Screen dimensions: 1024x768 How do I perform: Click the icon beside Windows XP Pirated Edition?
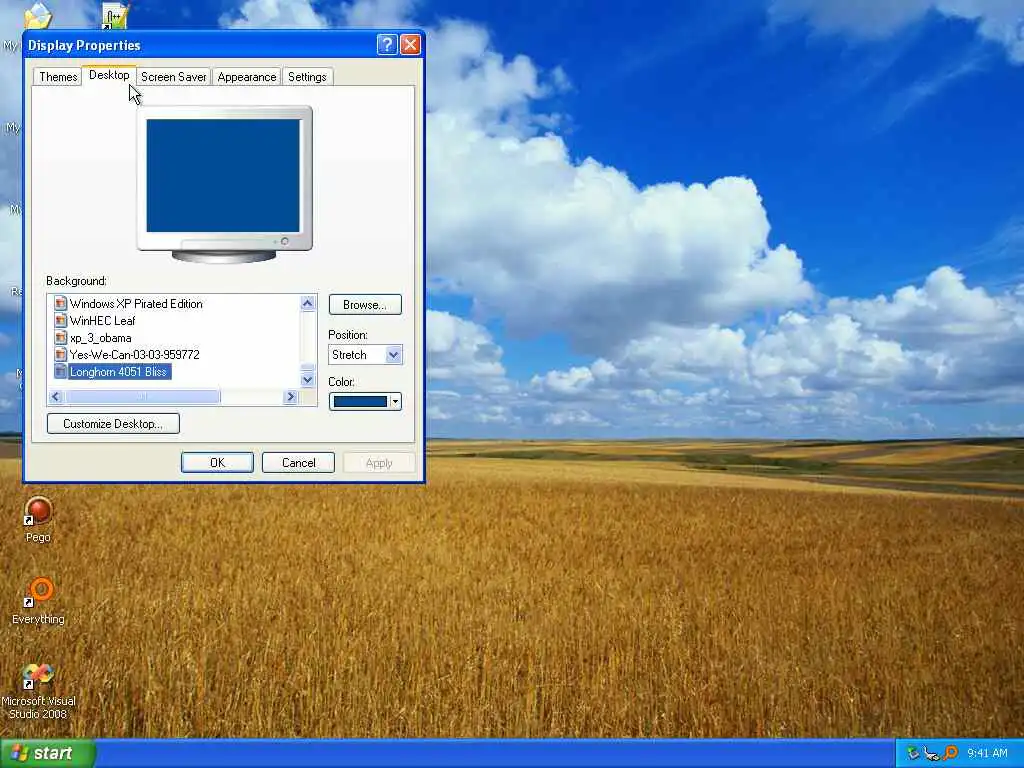coord(61,304)
